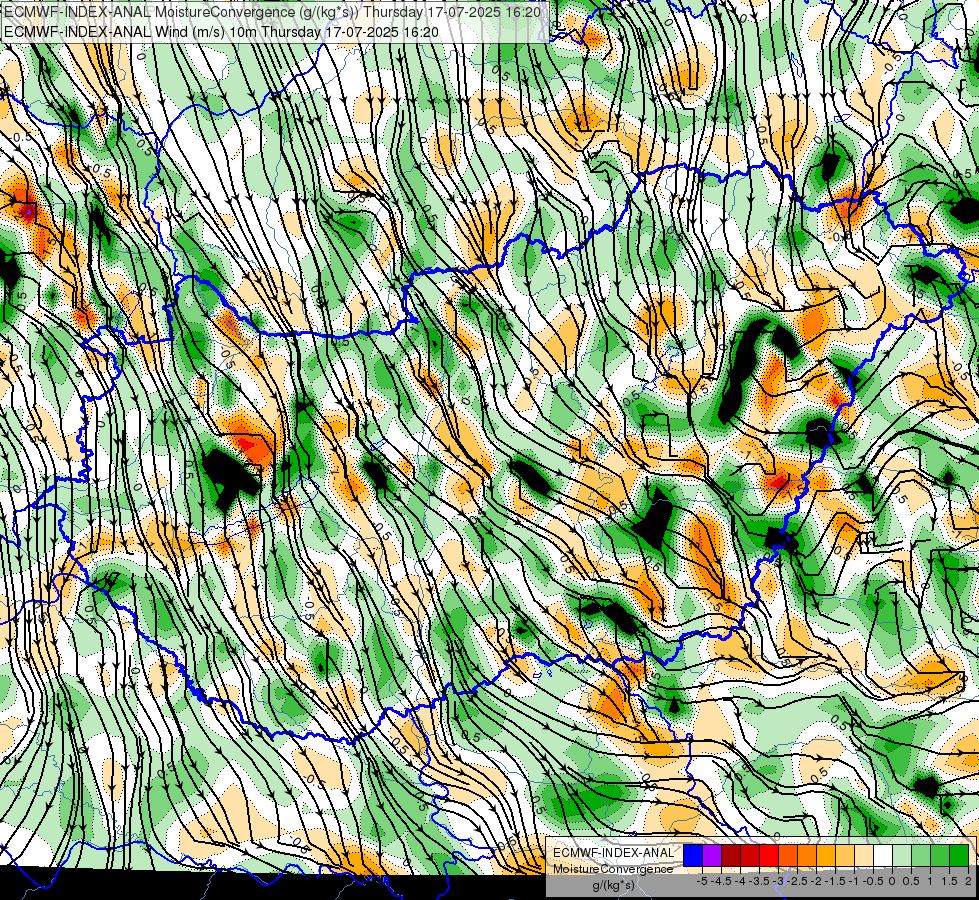Click the blue swatch in the legend

[x=693, y=855]
